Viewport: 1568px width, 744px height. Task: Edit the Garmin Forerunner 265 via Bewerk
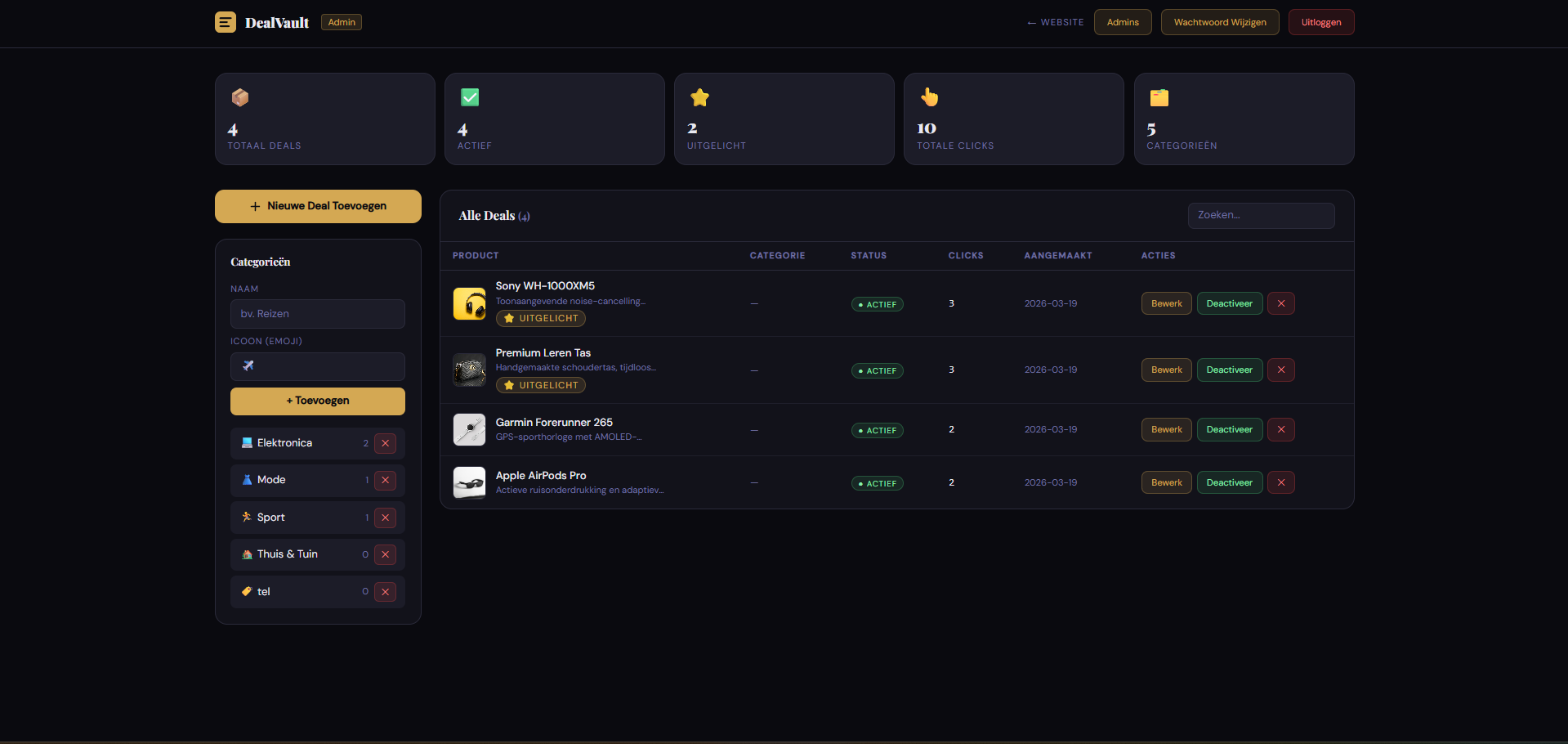(1167, 429)
